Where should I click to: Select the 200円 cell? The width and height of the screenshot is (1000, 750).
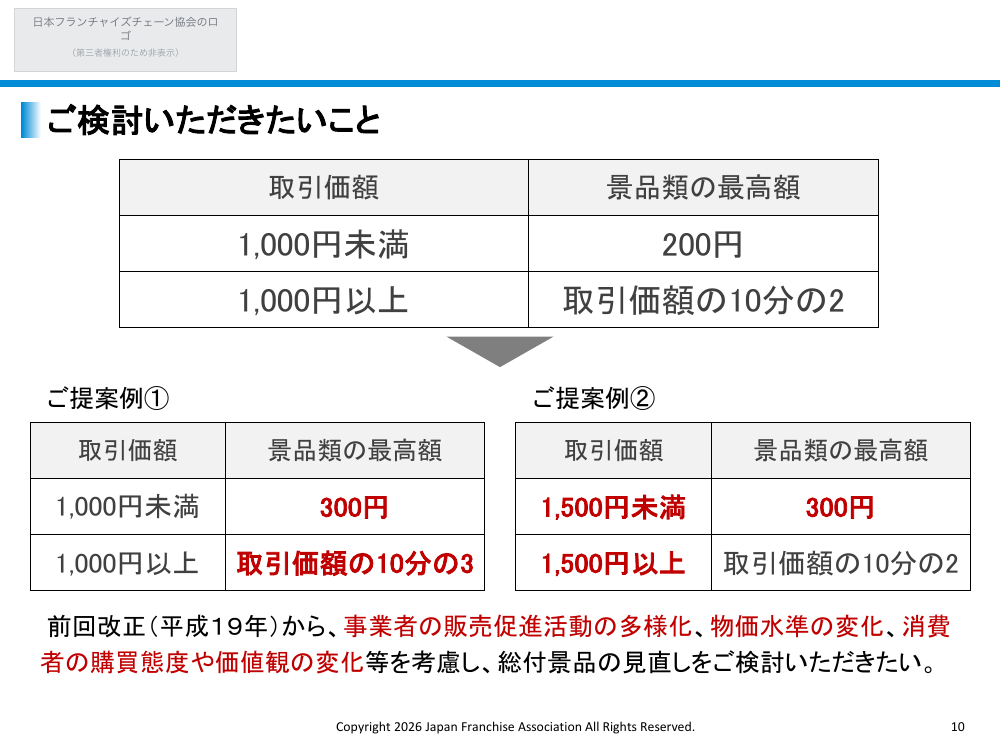[x=703, y=244]
